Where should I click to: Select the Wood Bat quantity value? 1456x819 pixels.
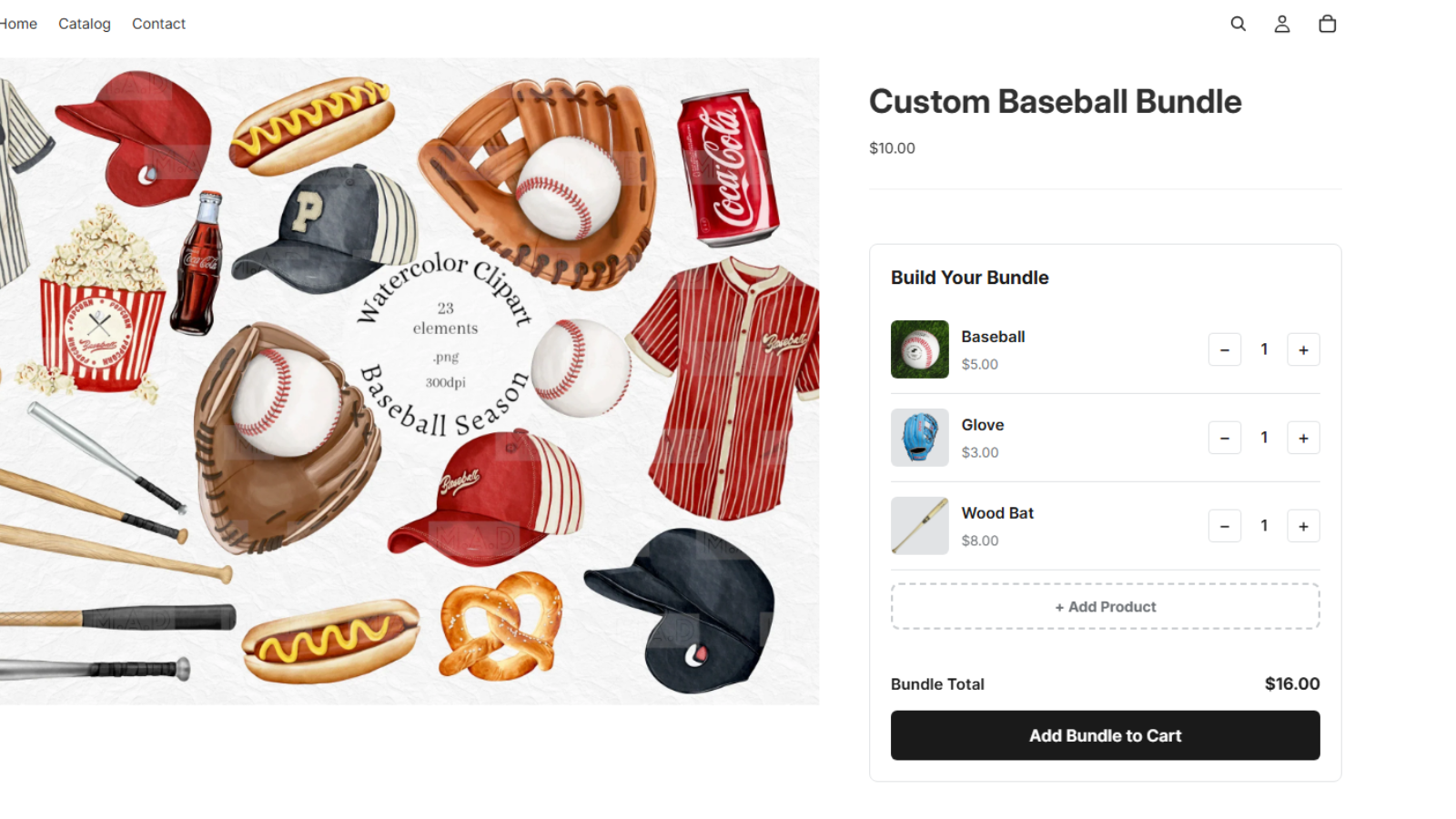[1264, 526]
